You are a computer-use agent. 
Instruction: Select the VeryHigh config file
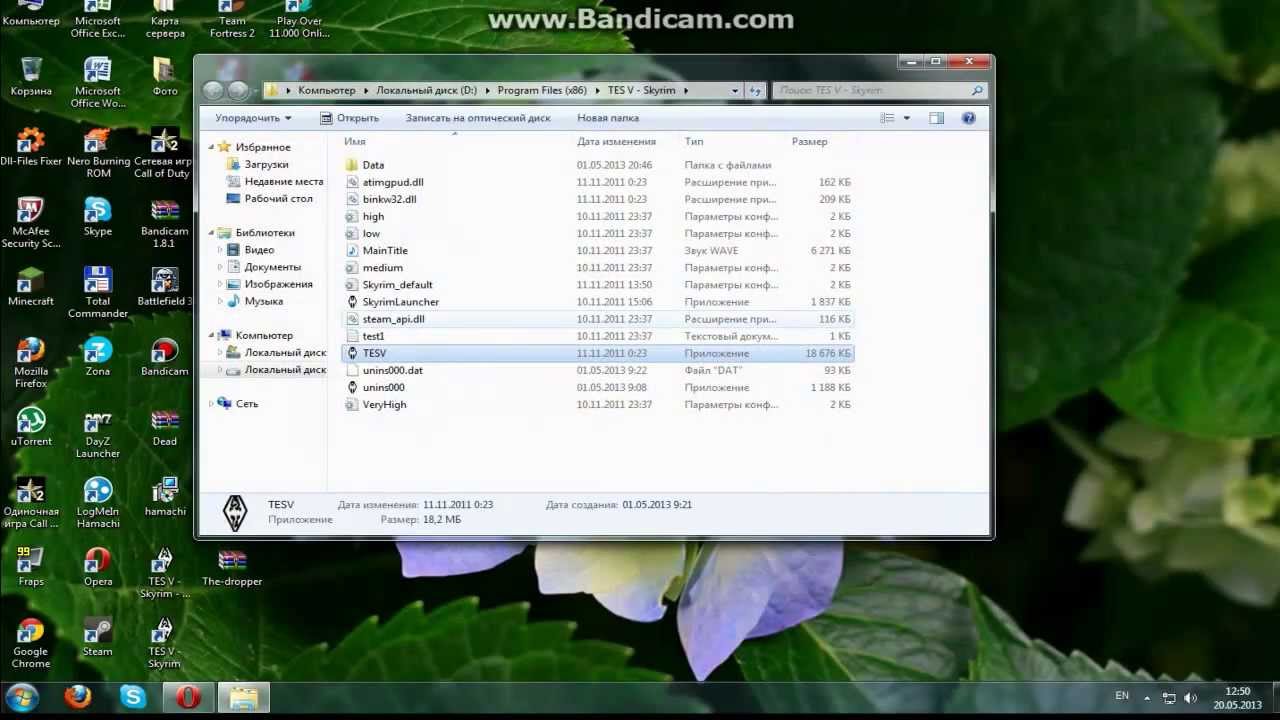point(597,404)
